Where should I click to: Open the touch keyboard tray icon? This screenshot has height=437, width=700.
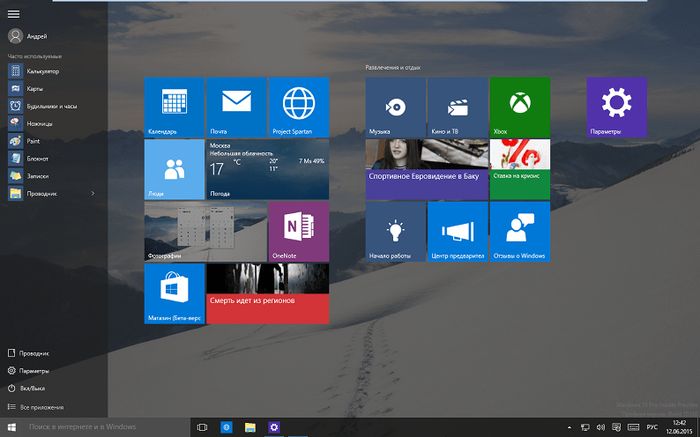pyautogui.click(x=633, y=428)
